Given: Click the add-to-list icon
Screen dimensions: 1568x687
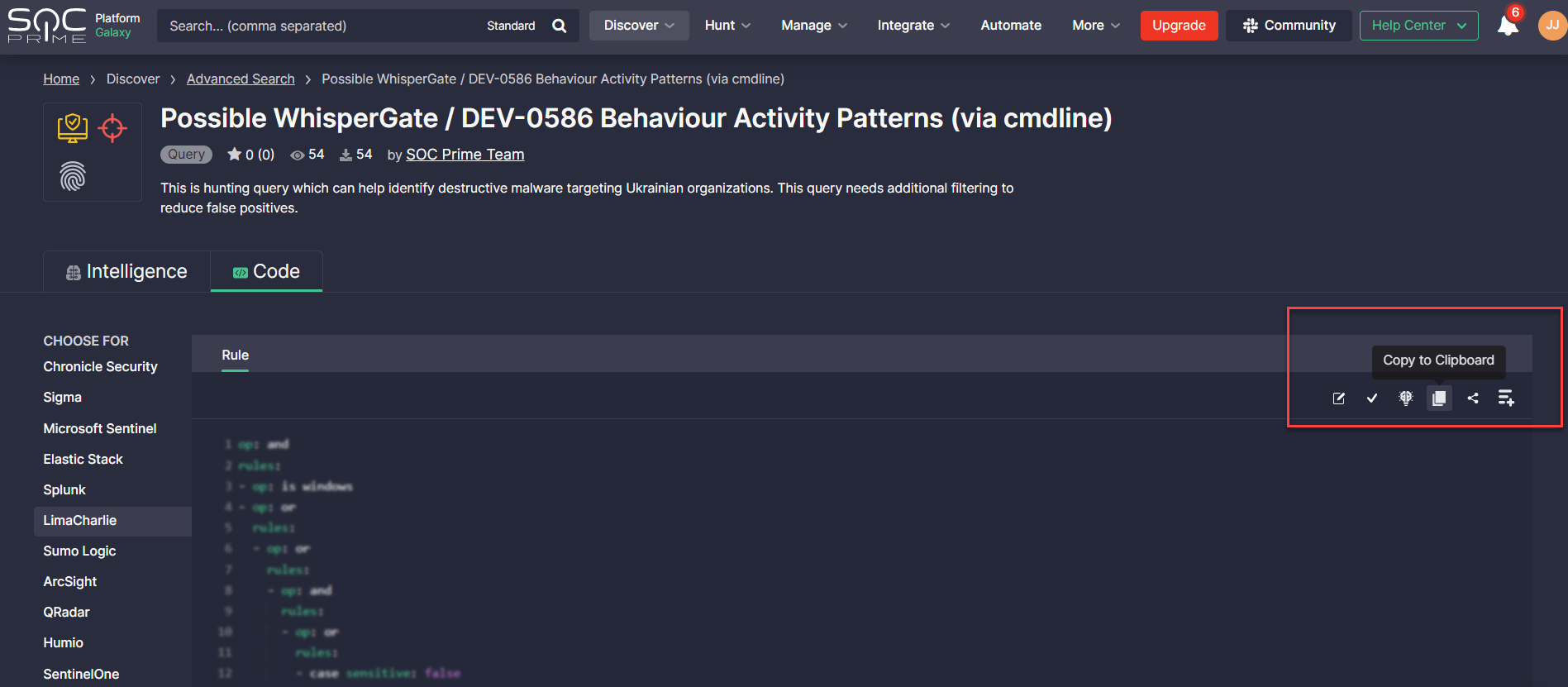Looking at the screenshot, I should [x=1506, y=398].
